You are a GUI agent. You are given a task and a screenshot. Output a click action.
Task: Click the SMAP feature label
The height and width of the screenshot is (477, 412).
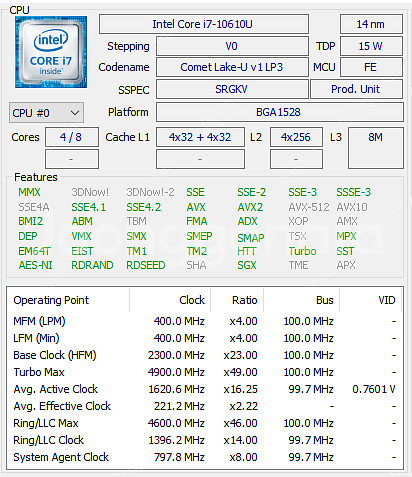point(251,238)
